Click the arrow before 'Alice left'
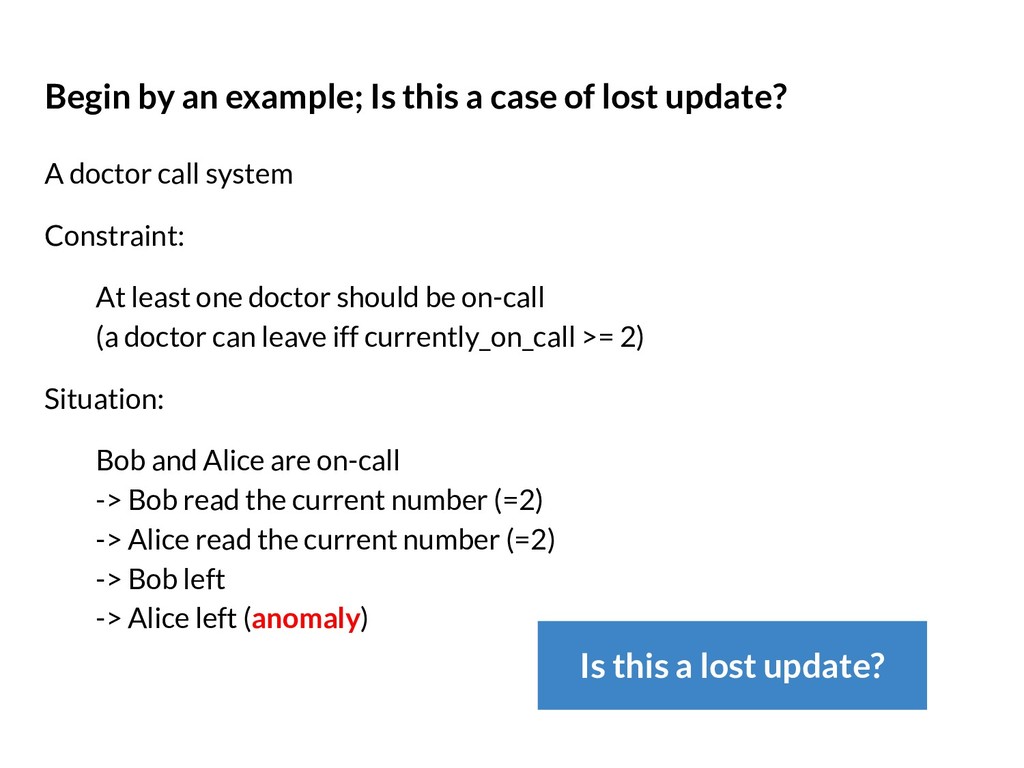 [108, 619]
